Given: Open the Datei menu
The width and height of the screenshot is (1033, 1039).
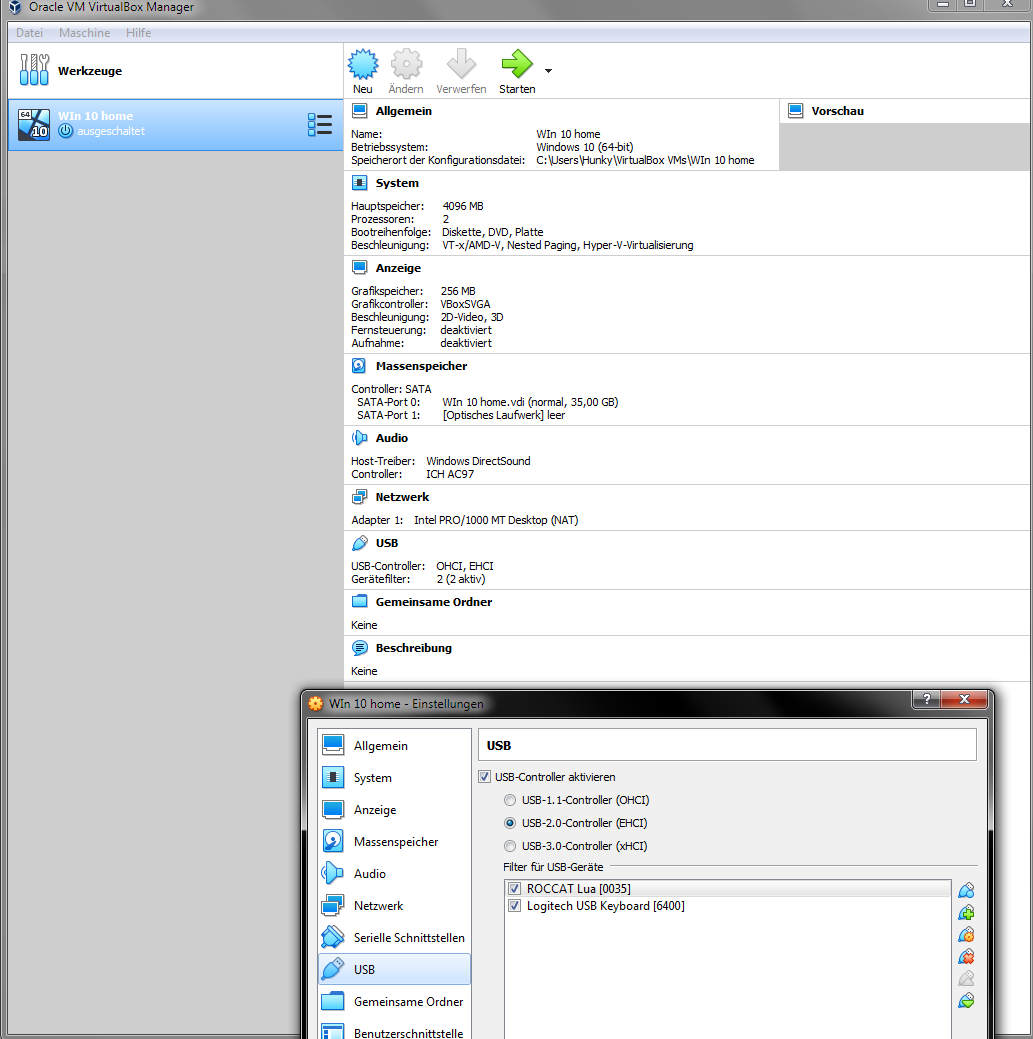Looking at the screenshot, I should click(x=29, y=32).
